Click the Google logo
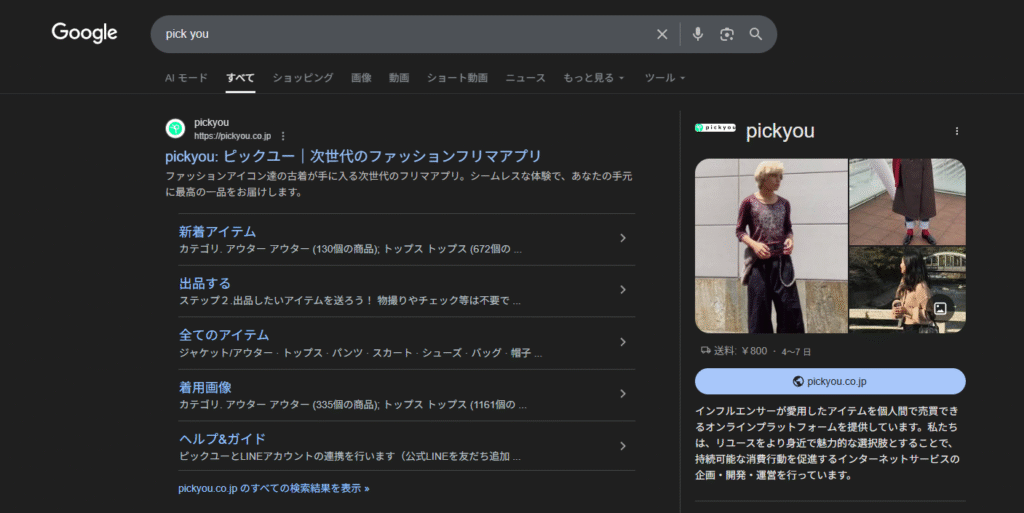This screenshot has height=513, width=1024. pyautogui.click(x=85, y=33)
